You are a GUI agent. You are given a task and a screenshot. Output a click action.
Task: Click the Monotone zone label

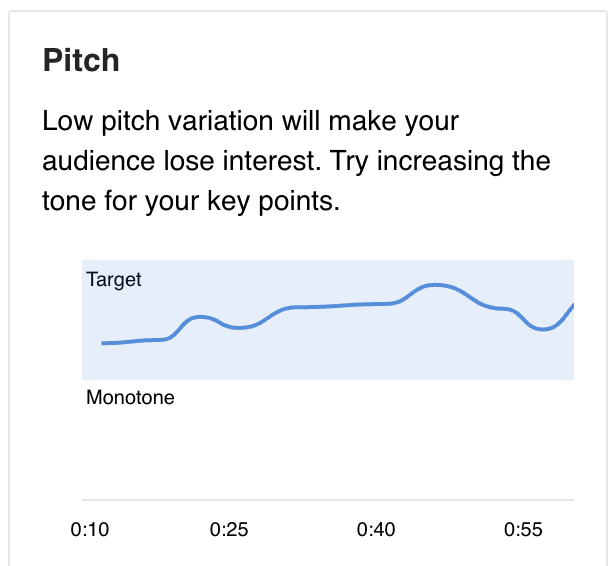130,398
